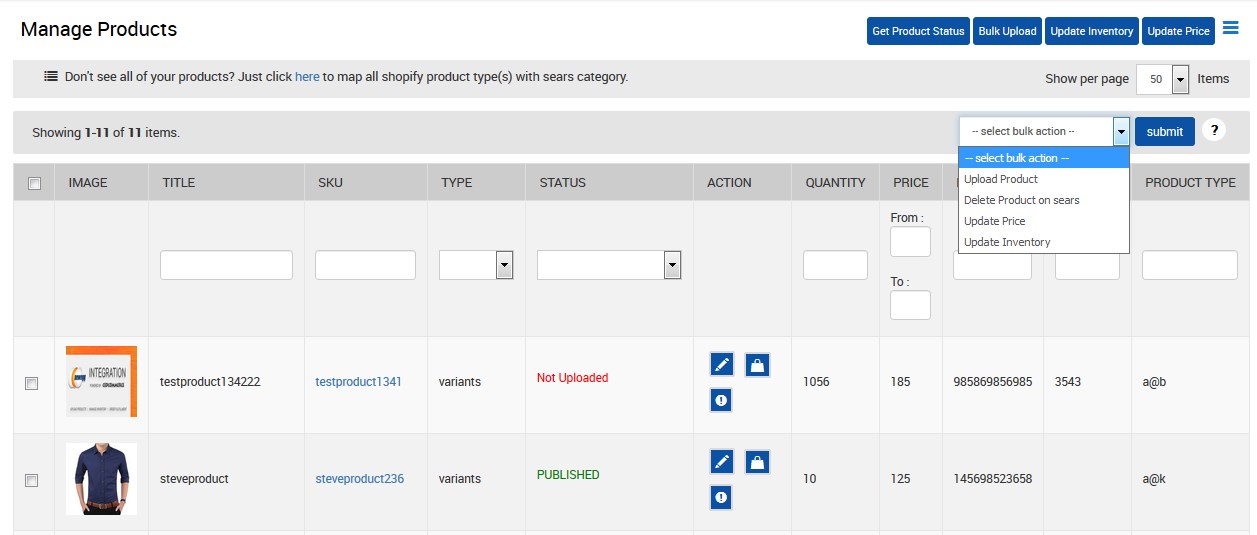The width and height of the screenshot is (1257, 535).
Task: Click the list icon beside the products notice
Action: coord(51,76)
